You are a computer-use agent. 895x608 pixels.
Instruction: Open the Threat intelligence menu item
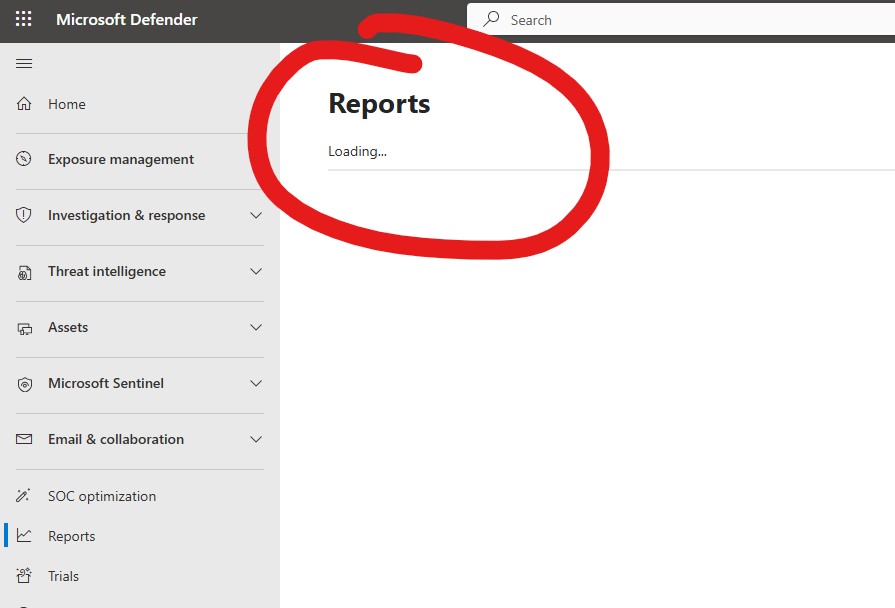(x=107, y=271)
